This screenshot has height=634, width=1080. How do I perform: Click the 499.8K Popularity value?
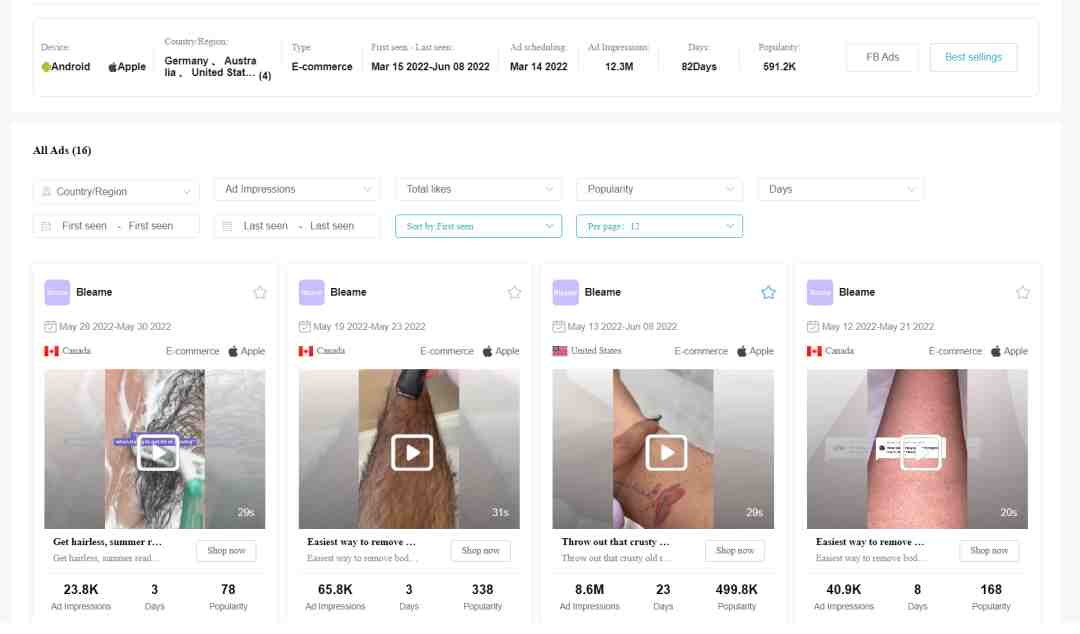coord(736,590)
